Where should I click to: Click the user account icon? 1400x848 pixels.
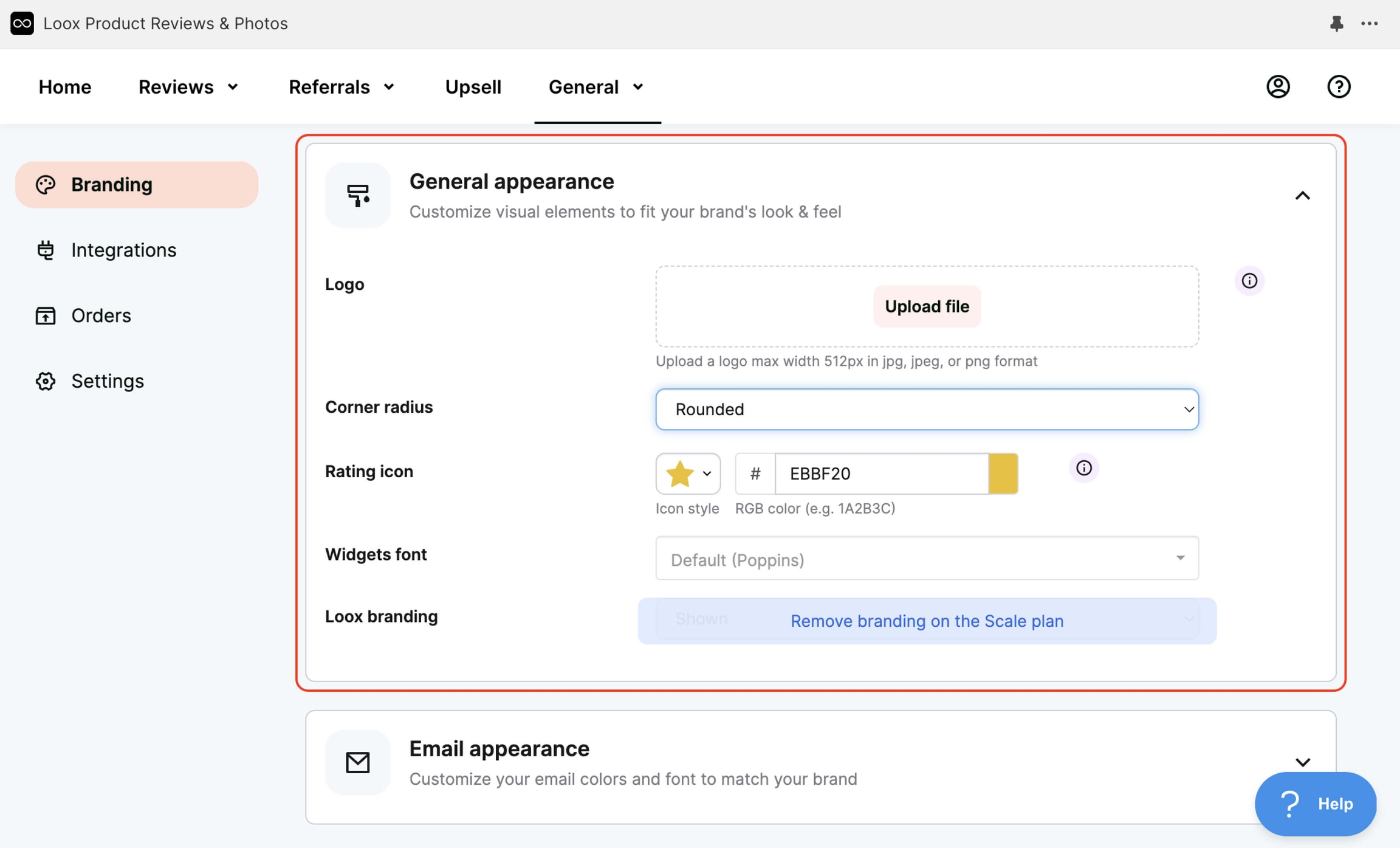[x=1278, y=86]
